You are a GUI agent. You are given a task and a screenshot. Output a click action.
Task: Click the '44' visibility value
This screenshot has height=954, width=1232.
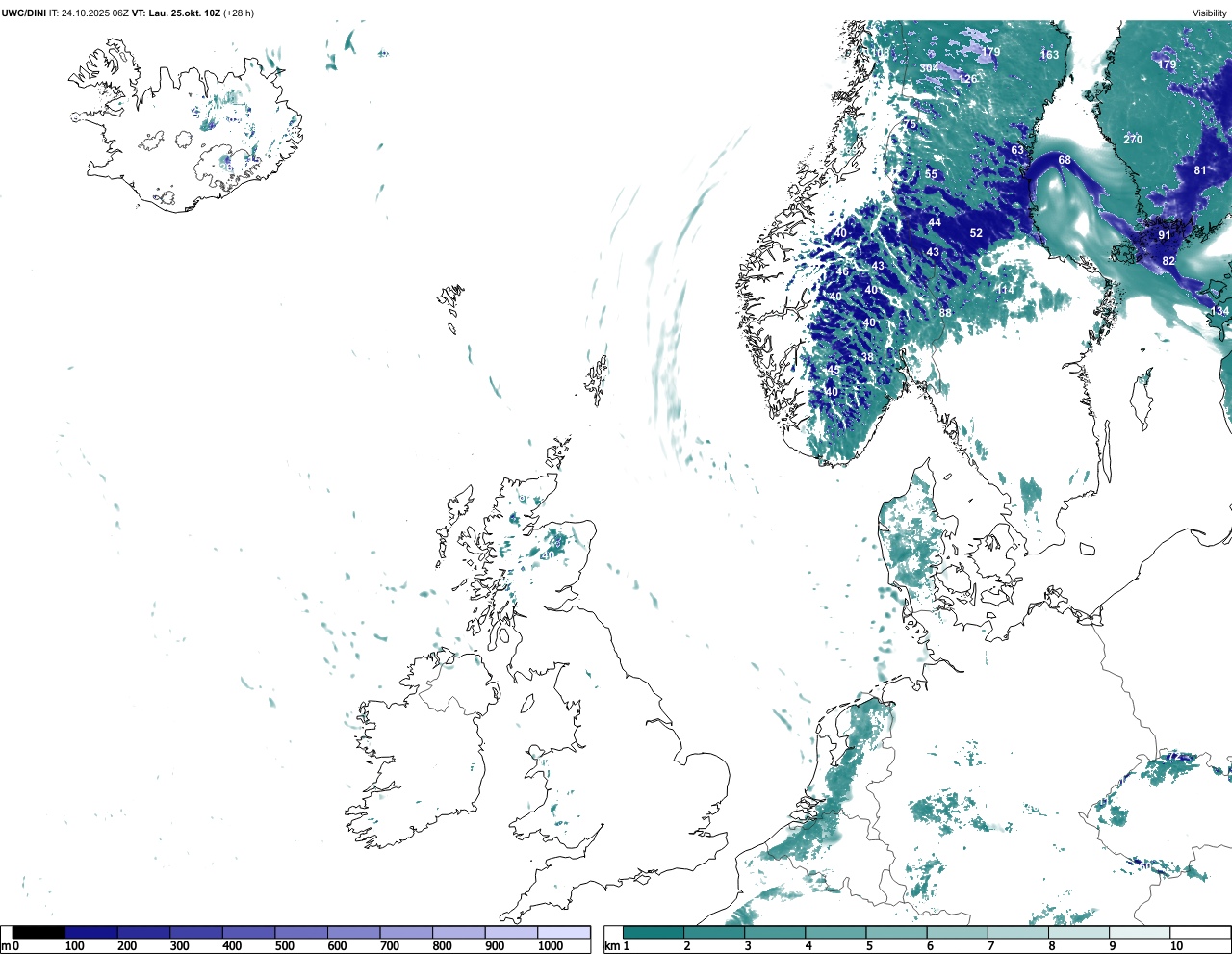click(x=935, y=222)
